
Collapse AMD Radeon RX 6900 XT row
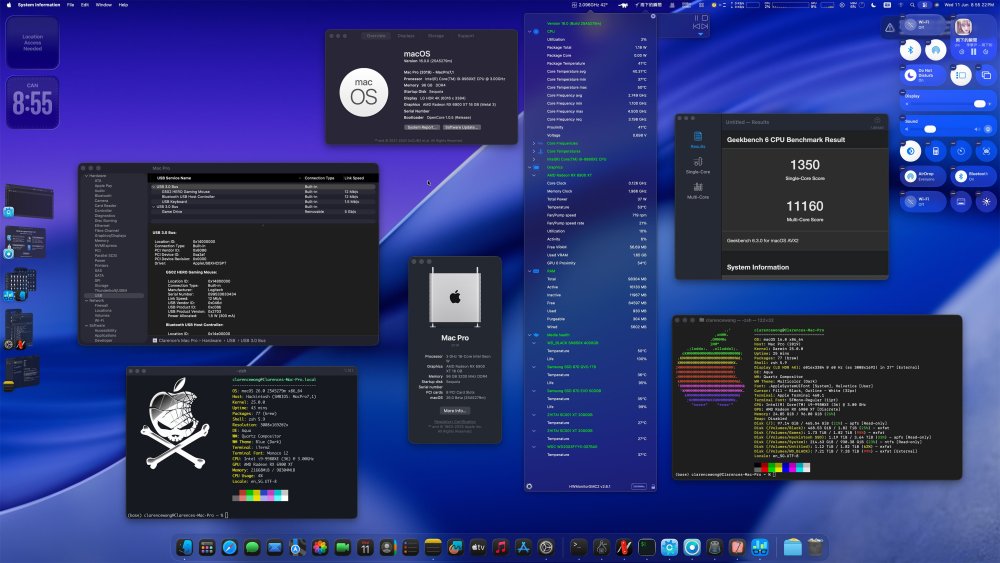click(534, 175)
